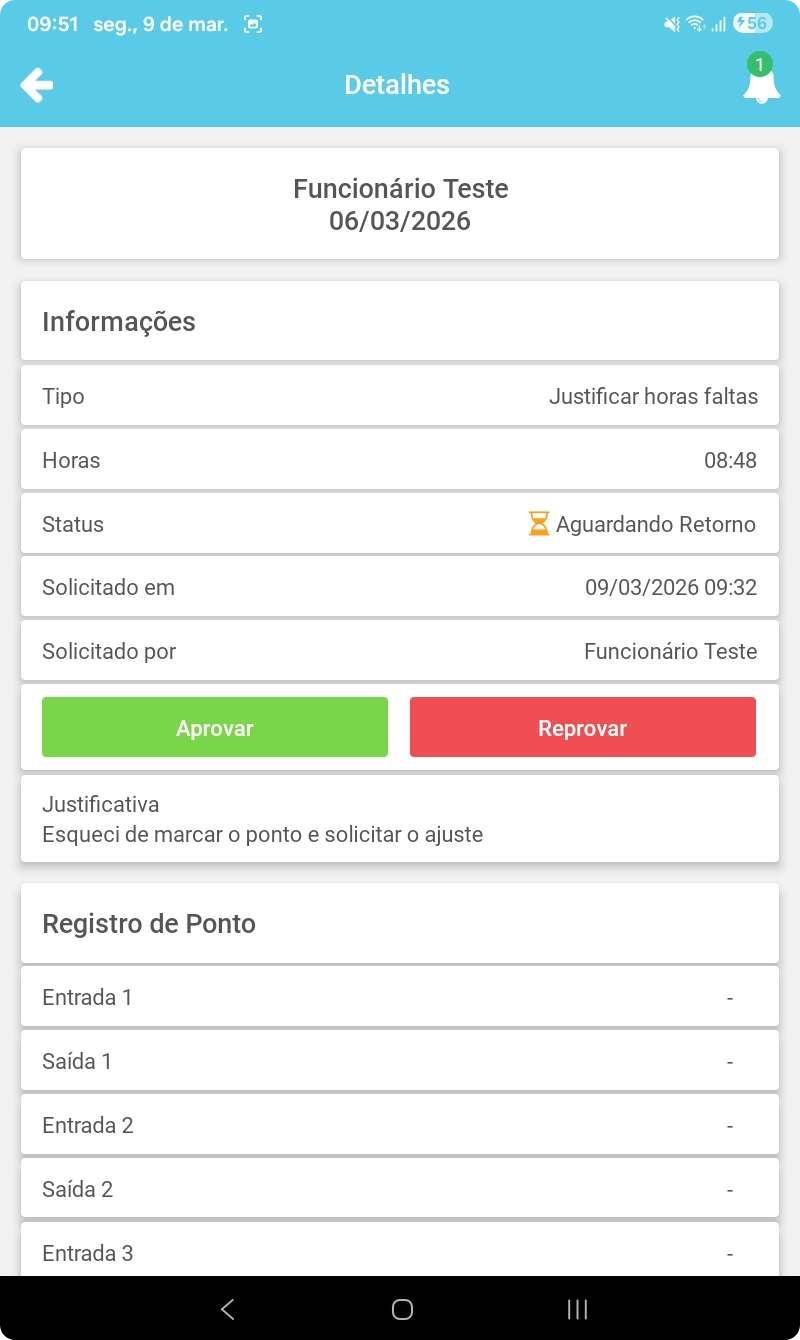Tap the battery indicator in status bar
The height and width of the screenshot is (1340, 800).
point(752,24)
